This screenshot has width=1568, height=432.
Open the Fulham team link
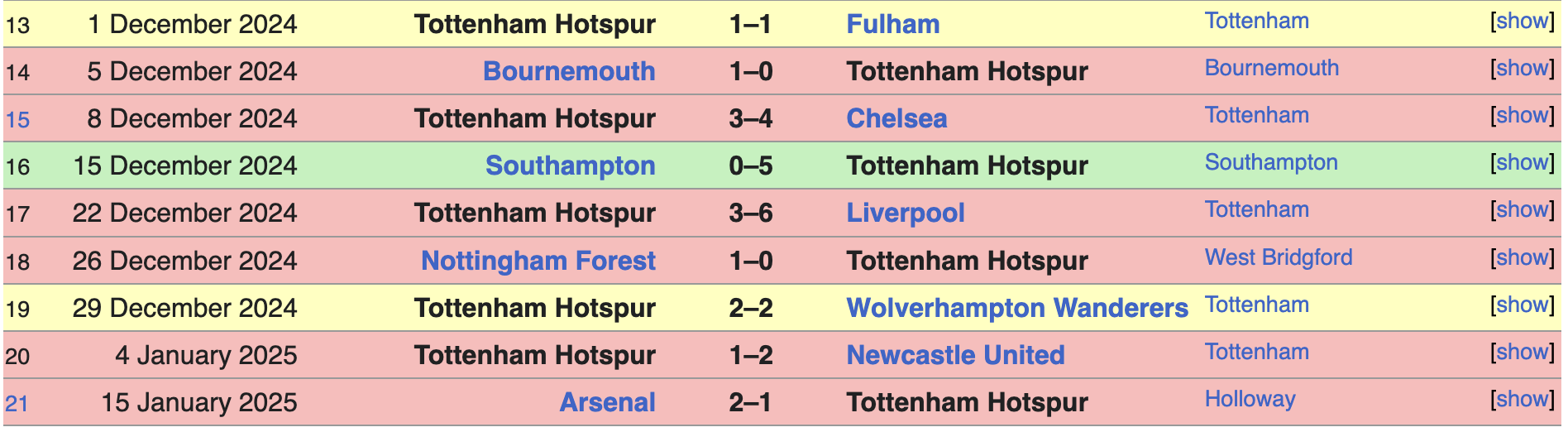pos(893,24)
